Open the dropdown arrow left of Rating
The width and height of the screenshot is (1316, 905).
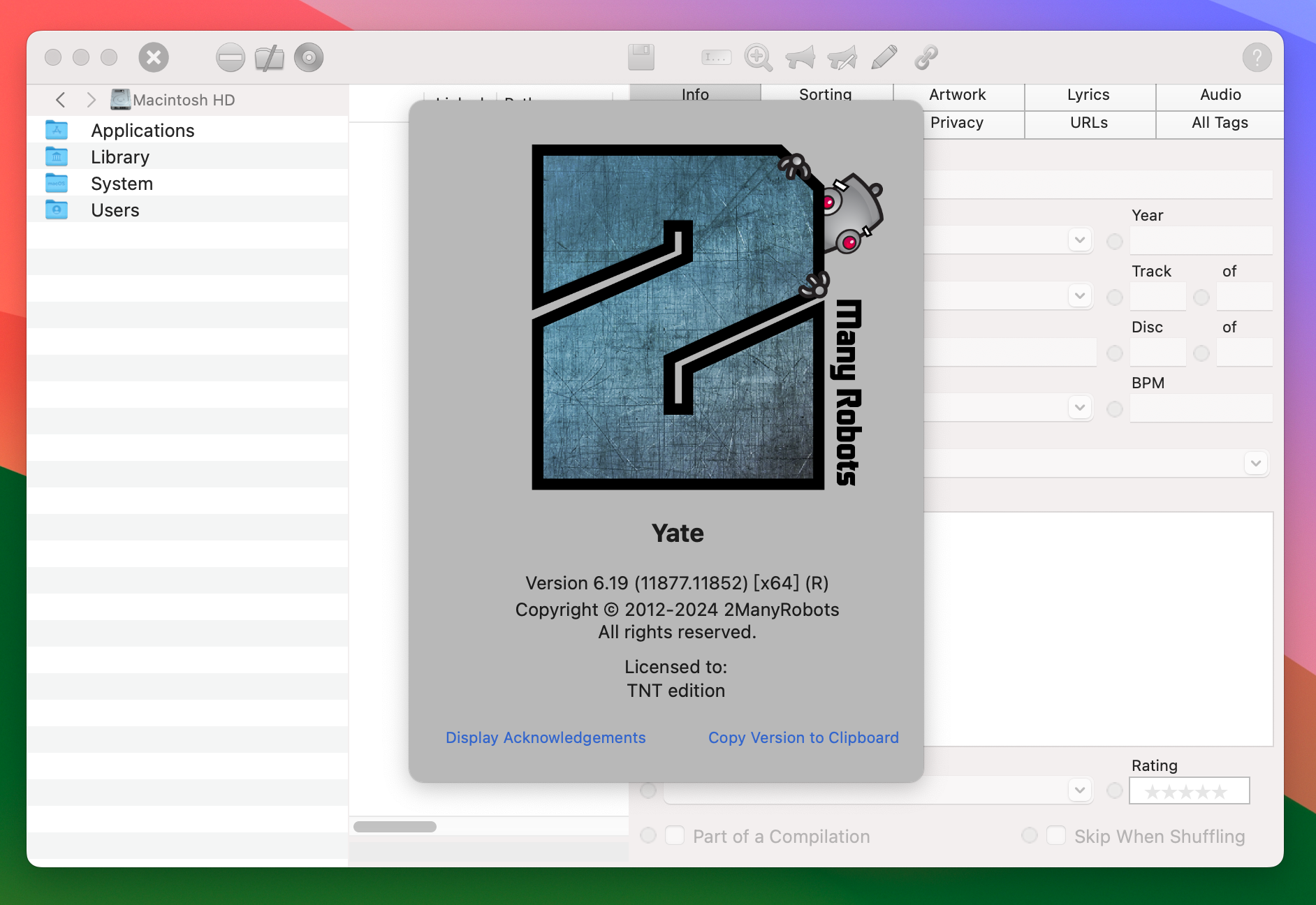click(1080, 790)
